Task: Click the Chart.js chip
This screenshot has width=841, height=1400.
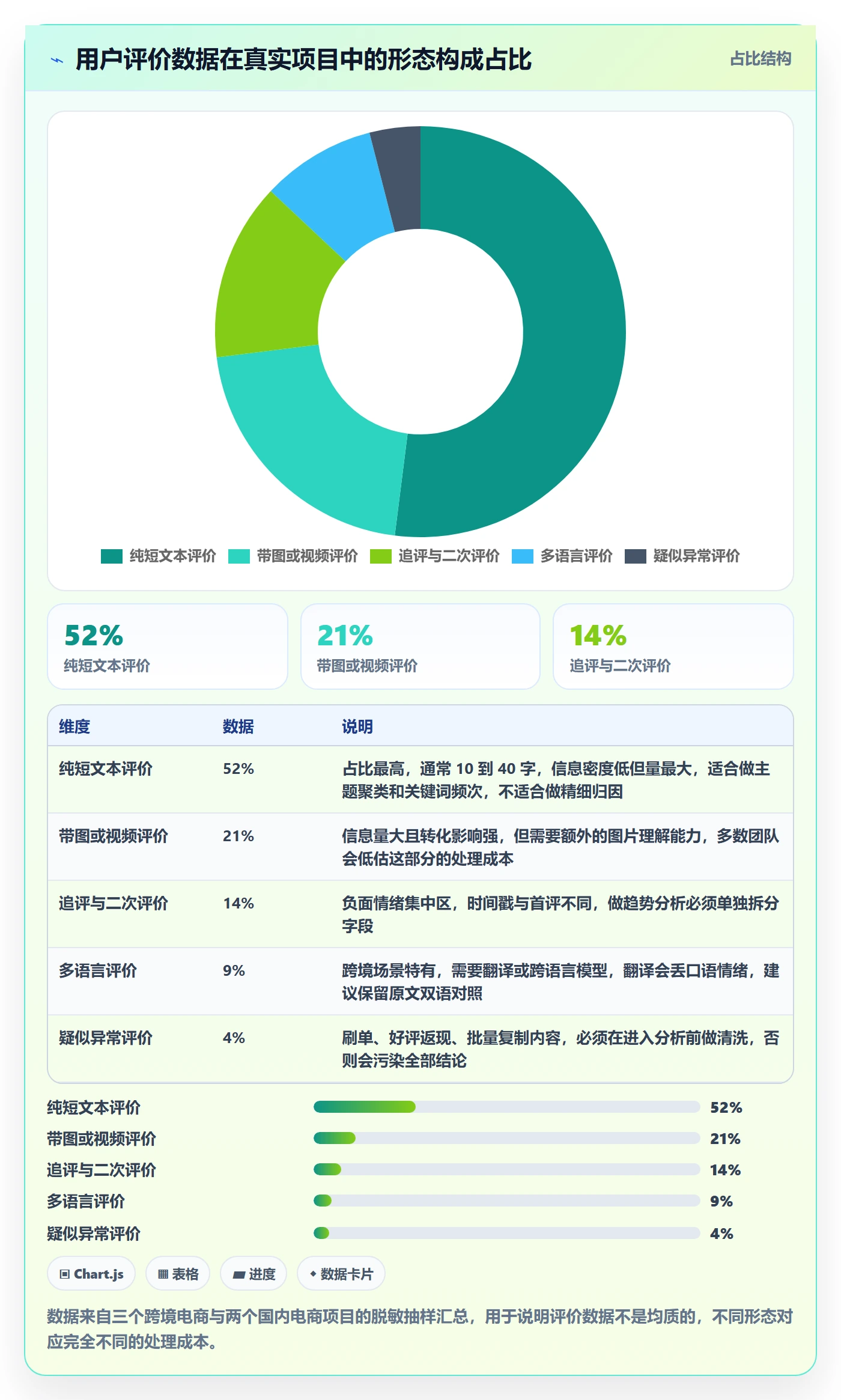Action: tap(91, 1273)
